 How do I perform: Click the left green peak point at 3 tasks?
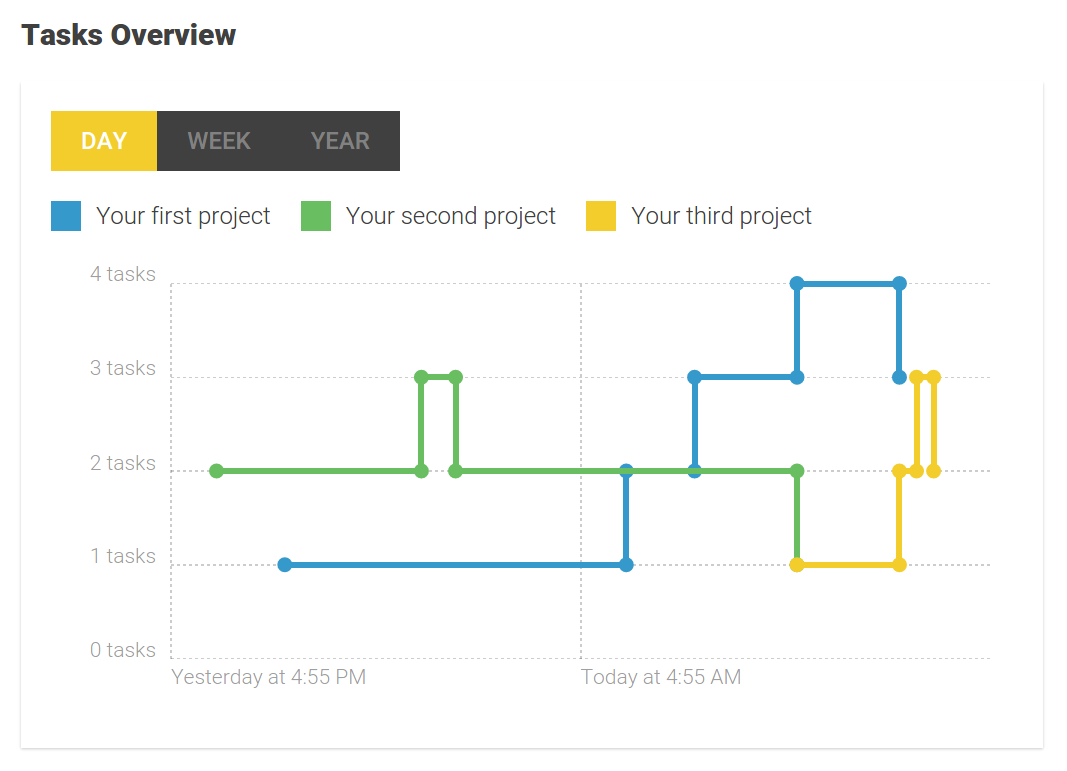[x=421, y=377]
